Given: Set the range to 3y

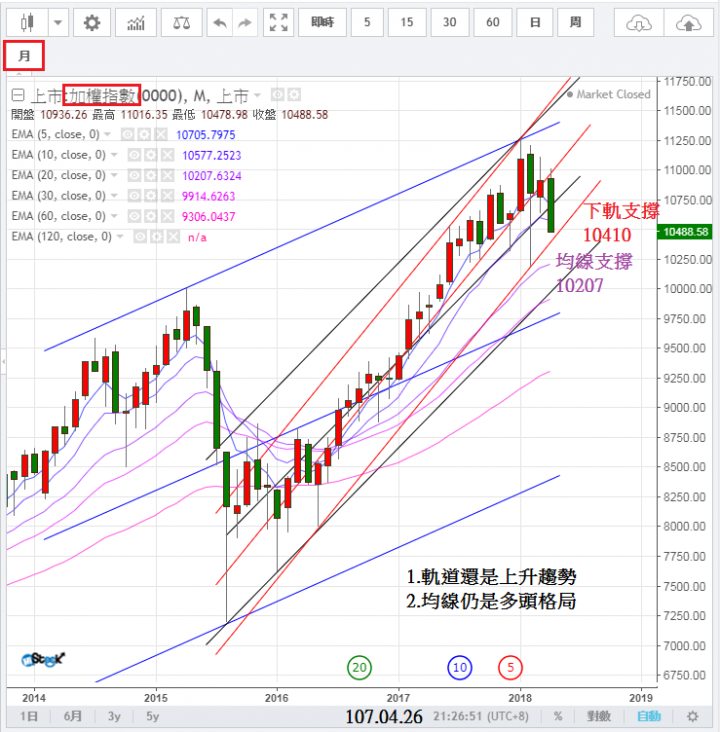Looking at the screenshot, I should [114, 716].
